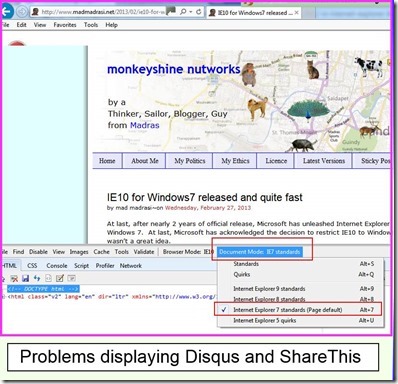Open the Favorites menu
This screenshot has height=384, width=398.
click(65, 25)
